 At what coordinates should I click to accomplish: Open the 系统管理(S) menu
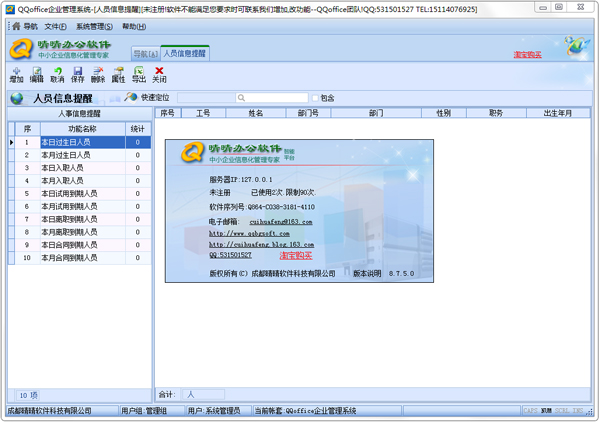click(x=95, y=26)
